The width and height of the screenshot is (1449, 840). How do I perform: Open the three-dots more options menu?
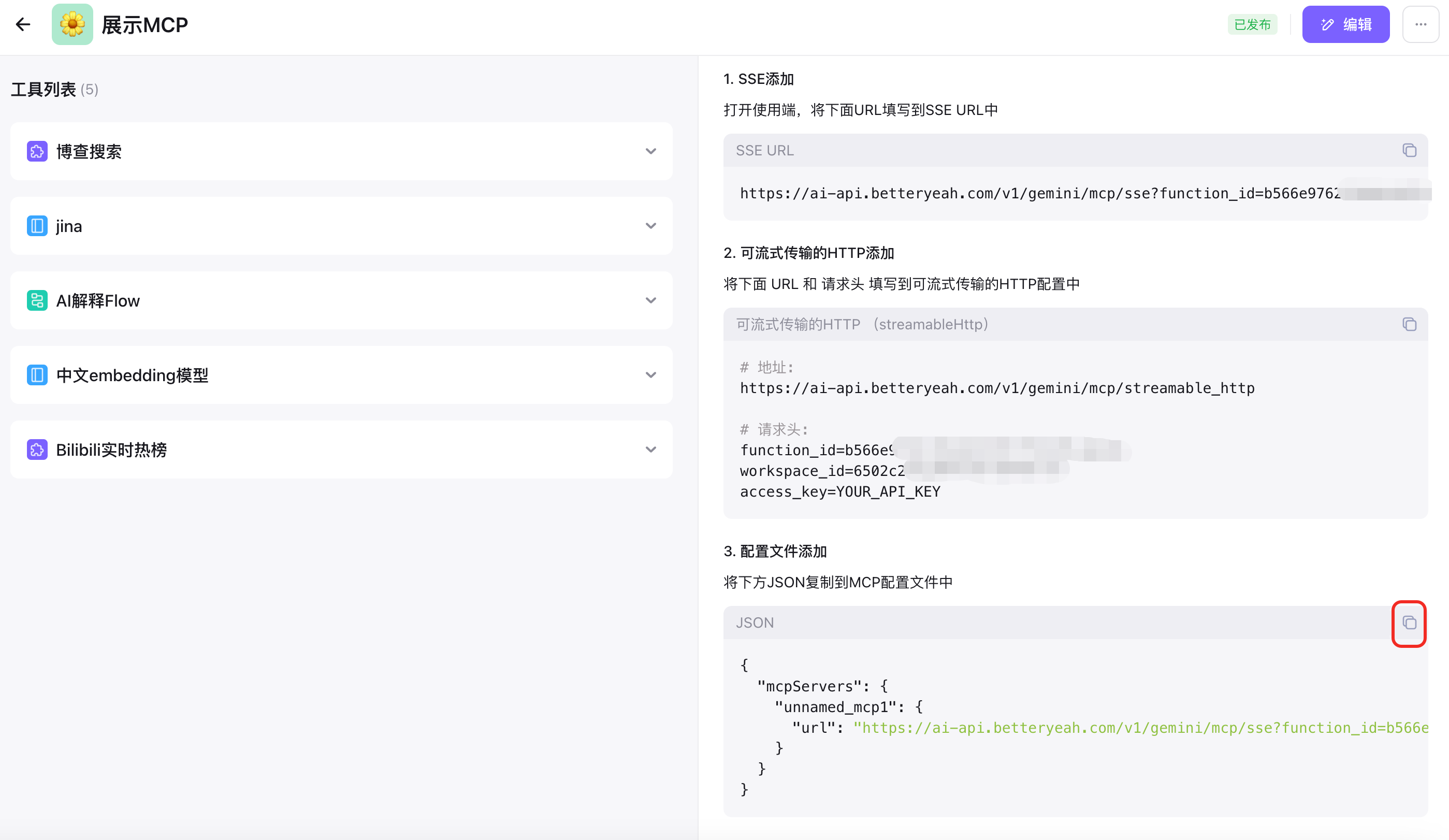tap(1420, 24)
